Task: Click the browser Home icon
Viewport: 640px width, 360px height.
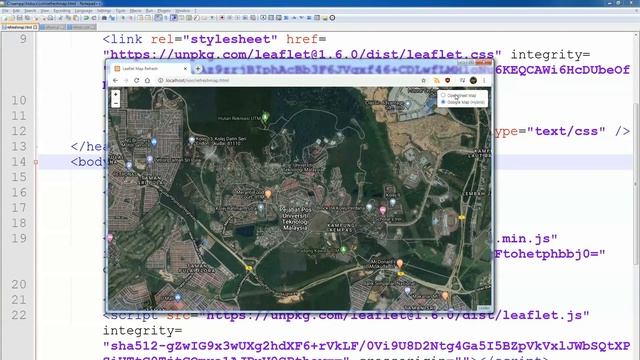Action: point(147,80)
